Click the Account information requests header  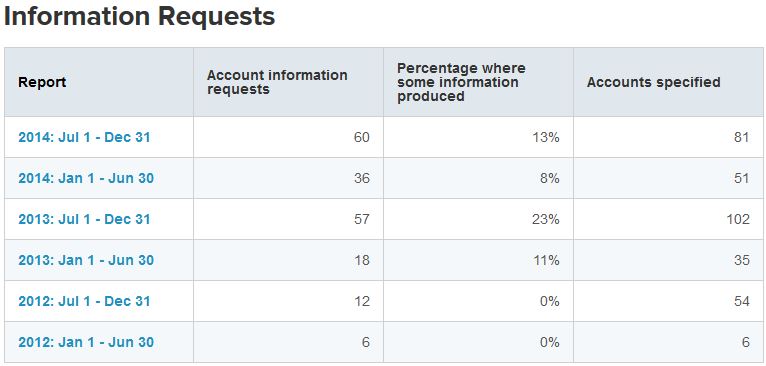click(x=277, y=82)
